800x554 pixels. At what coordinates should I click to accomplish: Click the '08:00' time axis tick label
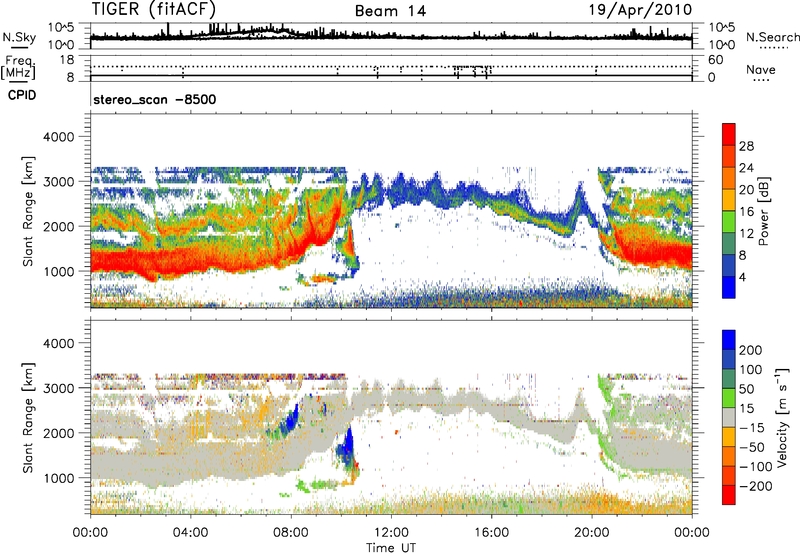291,533
